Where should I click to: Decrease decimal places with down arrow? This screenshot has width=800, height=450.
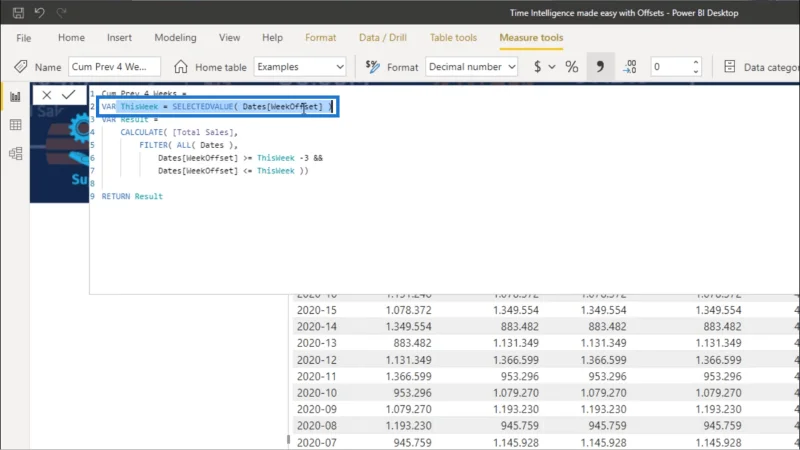point(696,71)
